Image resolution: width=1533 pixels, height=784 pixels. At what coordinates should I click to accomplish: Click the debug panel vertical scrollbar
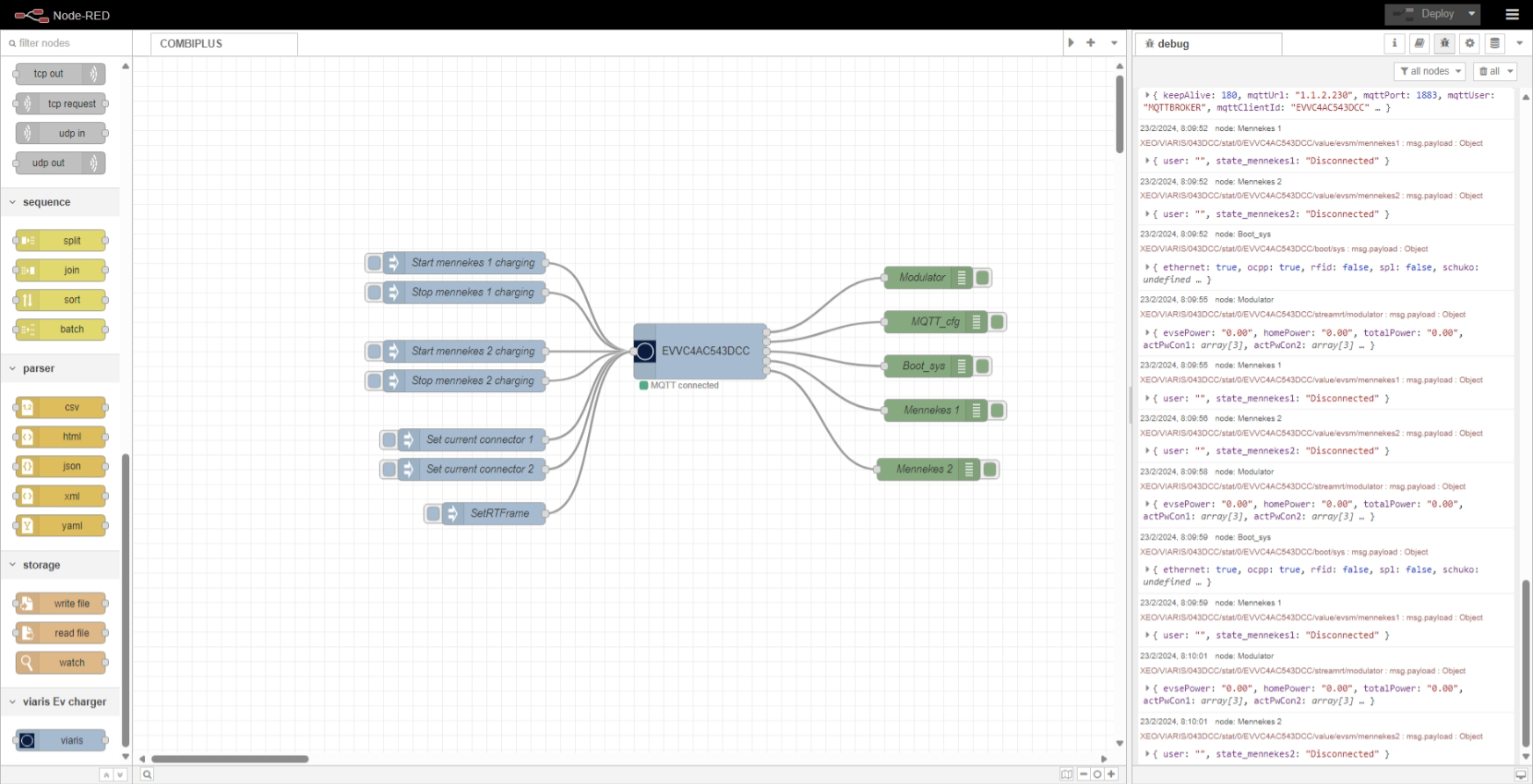coord(1526,664)
